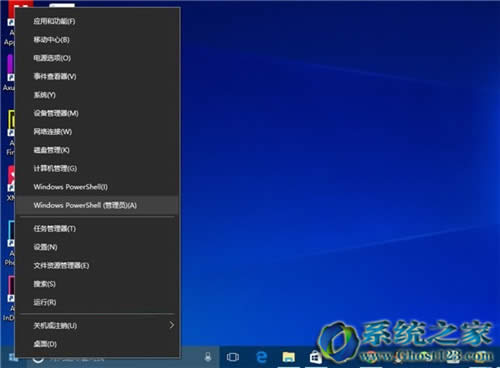500x368 pixels.
Task: Expand the 关机或注销(U) submenu arrow
Action: (x=171, y=325)
